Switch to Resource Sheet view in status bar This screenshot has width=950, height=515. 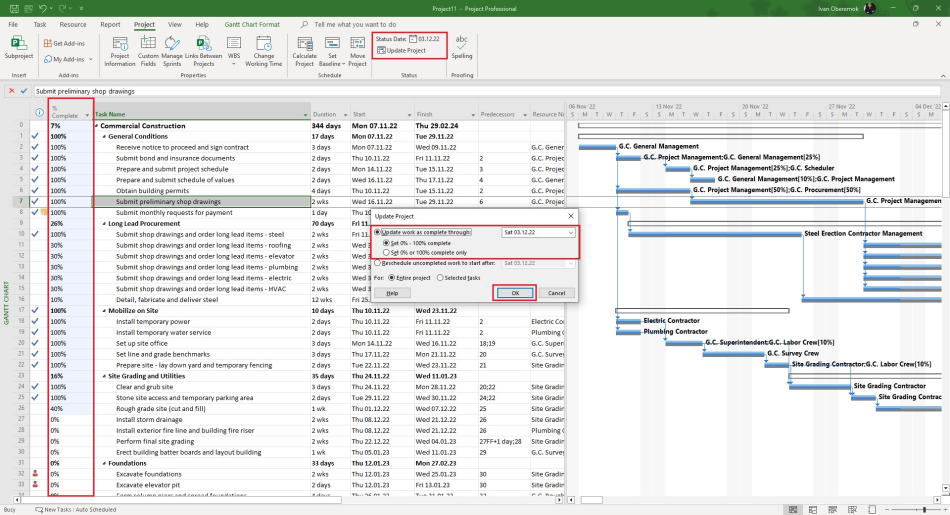852,510
